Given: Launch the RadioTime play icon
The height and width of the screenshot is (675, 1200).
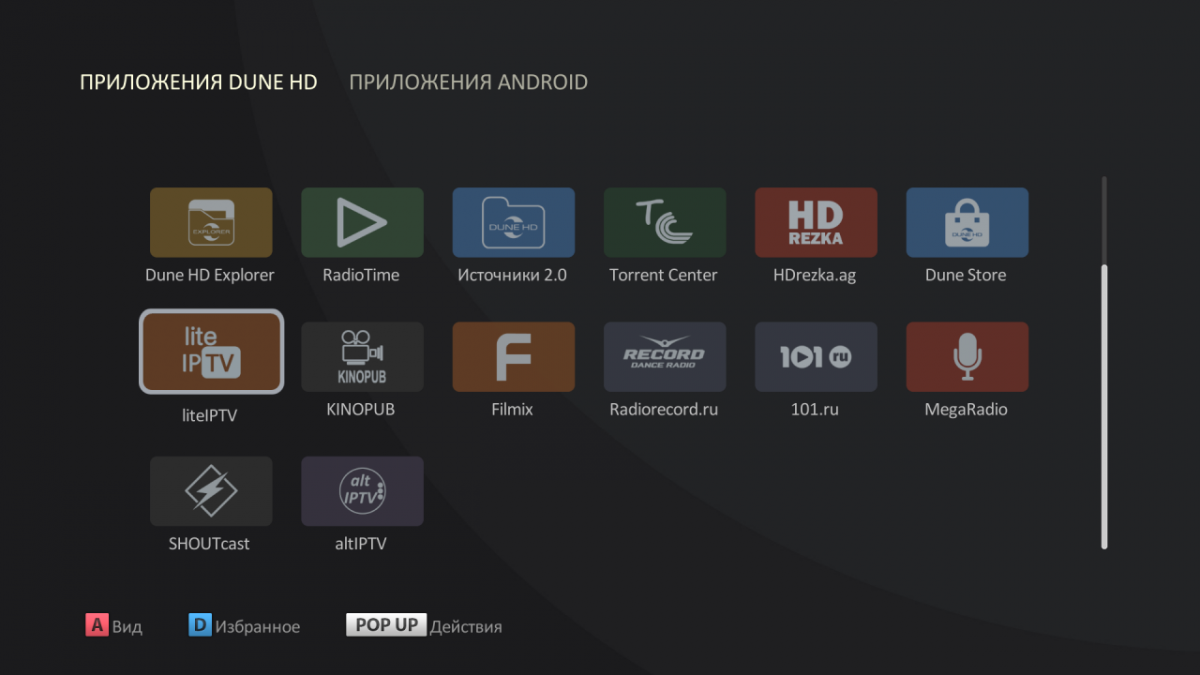Looking at the screenshot, I should click(x=362, y=222).
